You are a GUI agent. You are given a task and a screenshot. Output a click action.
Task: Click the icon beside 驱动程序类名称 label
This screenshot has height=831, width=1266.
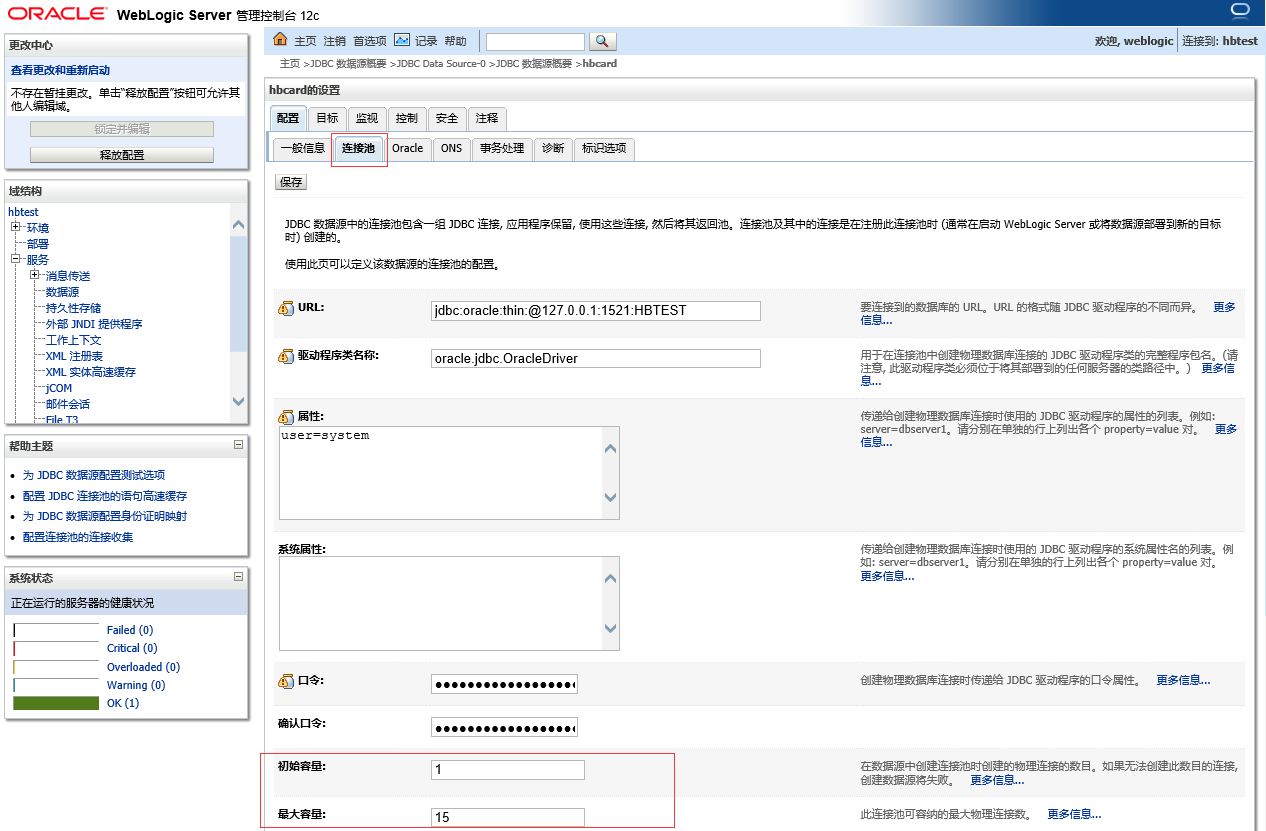[x=286, y=356]
